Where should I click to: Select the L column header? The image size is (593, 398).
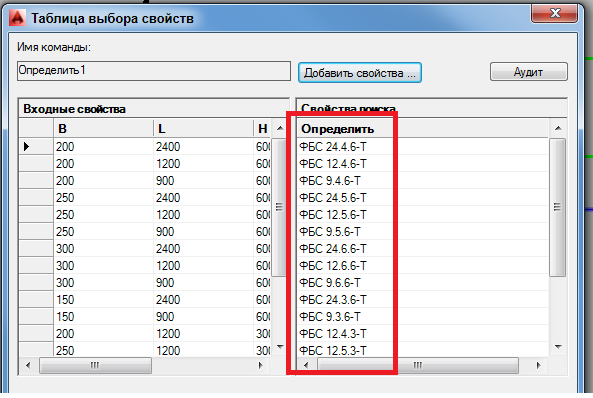pyautogui.click(x=203, y=129)
